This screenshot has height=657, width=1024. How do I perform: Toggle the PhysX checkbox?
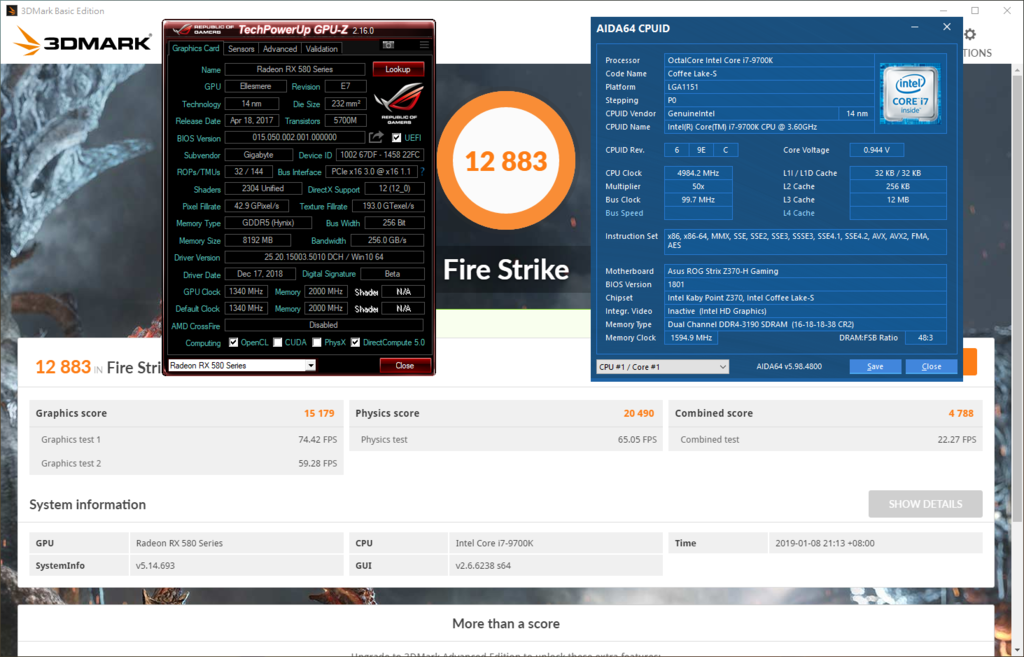point(317,342)
